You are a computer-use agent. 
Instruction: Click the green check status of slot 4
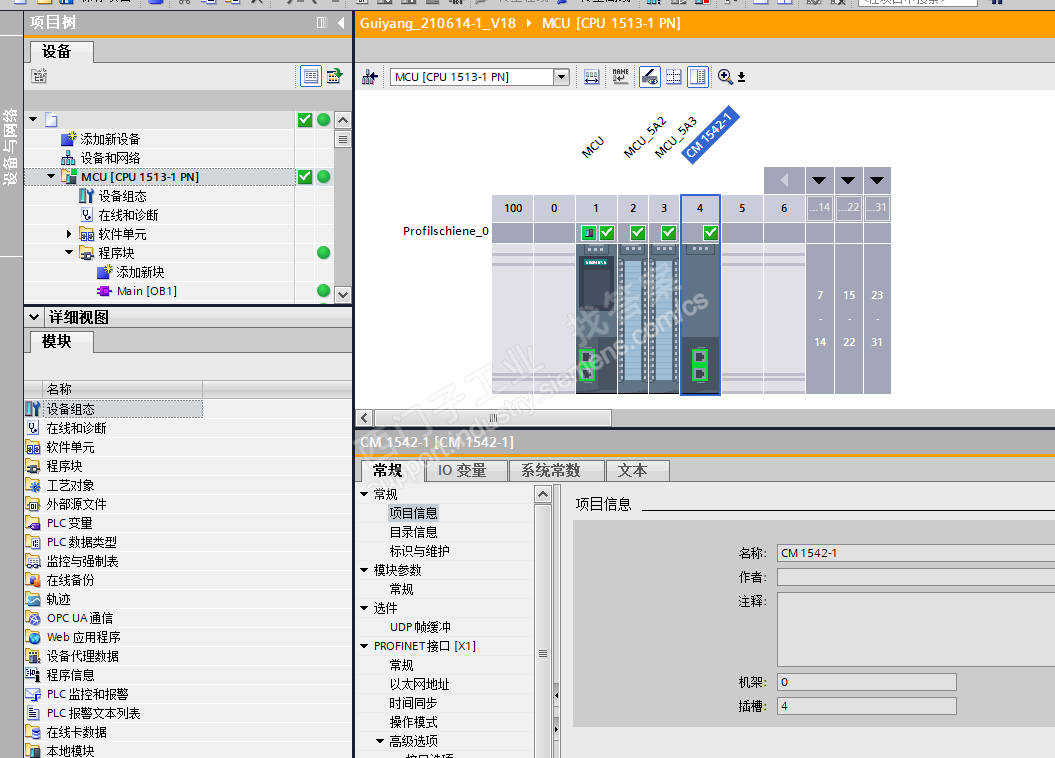[711, 233]
